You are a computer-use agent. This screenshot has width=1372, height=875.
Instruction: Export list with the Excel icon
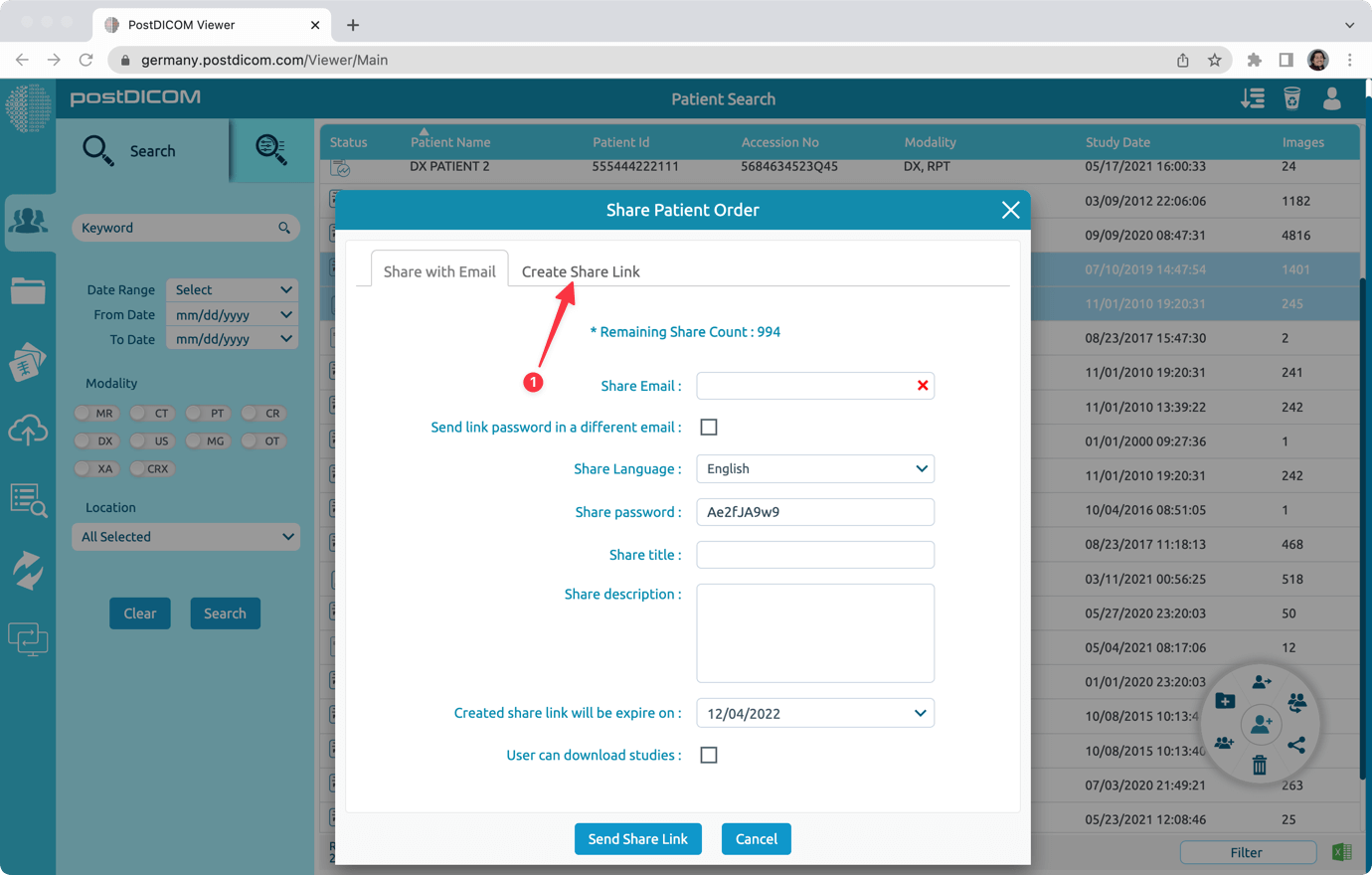1342,852
